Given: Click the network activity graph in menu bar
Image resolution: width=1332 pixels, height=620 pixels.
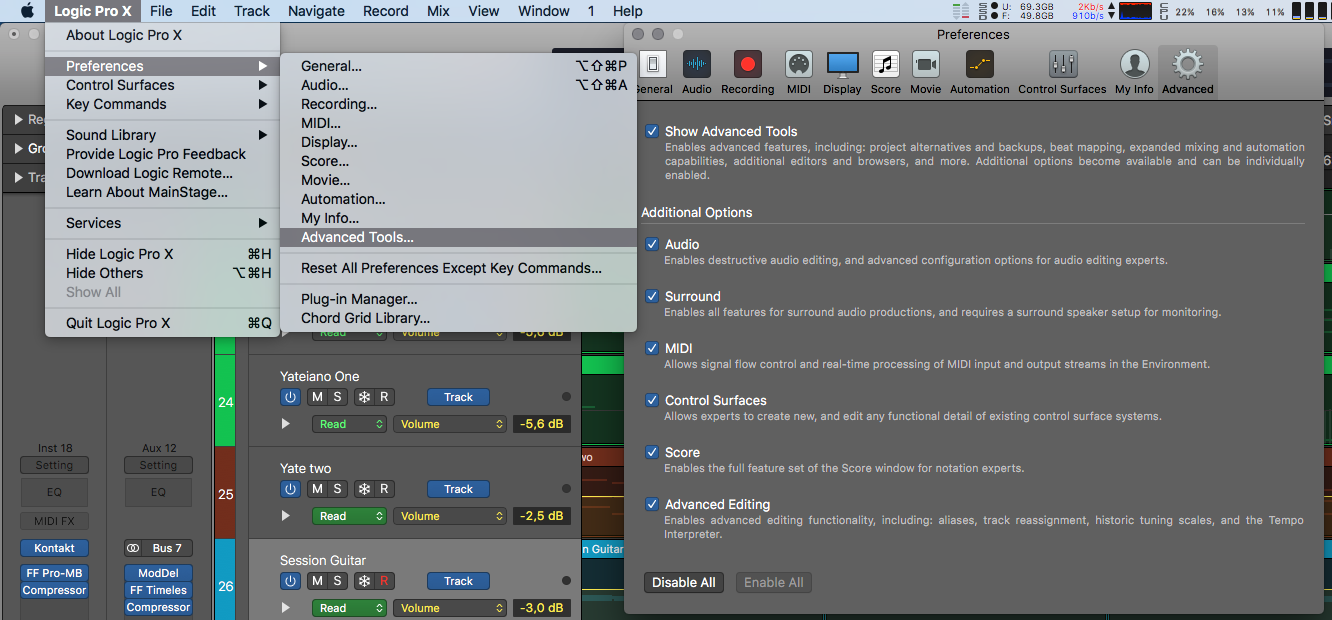Looking at the screenshot, I should point(1134,11).
